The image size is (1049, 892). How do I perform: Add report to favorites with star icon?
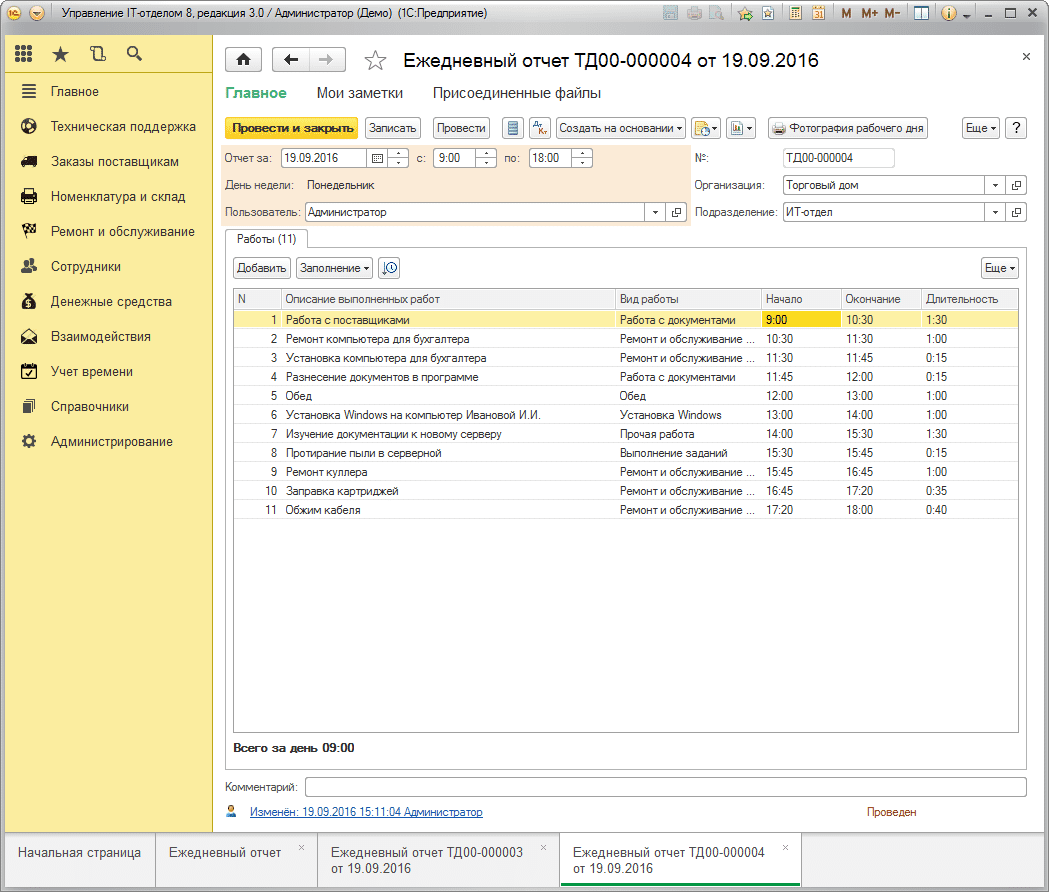click(x=375, y=61)
